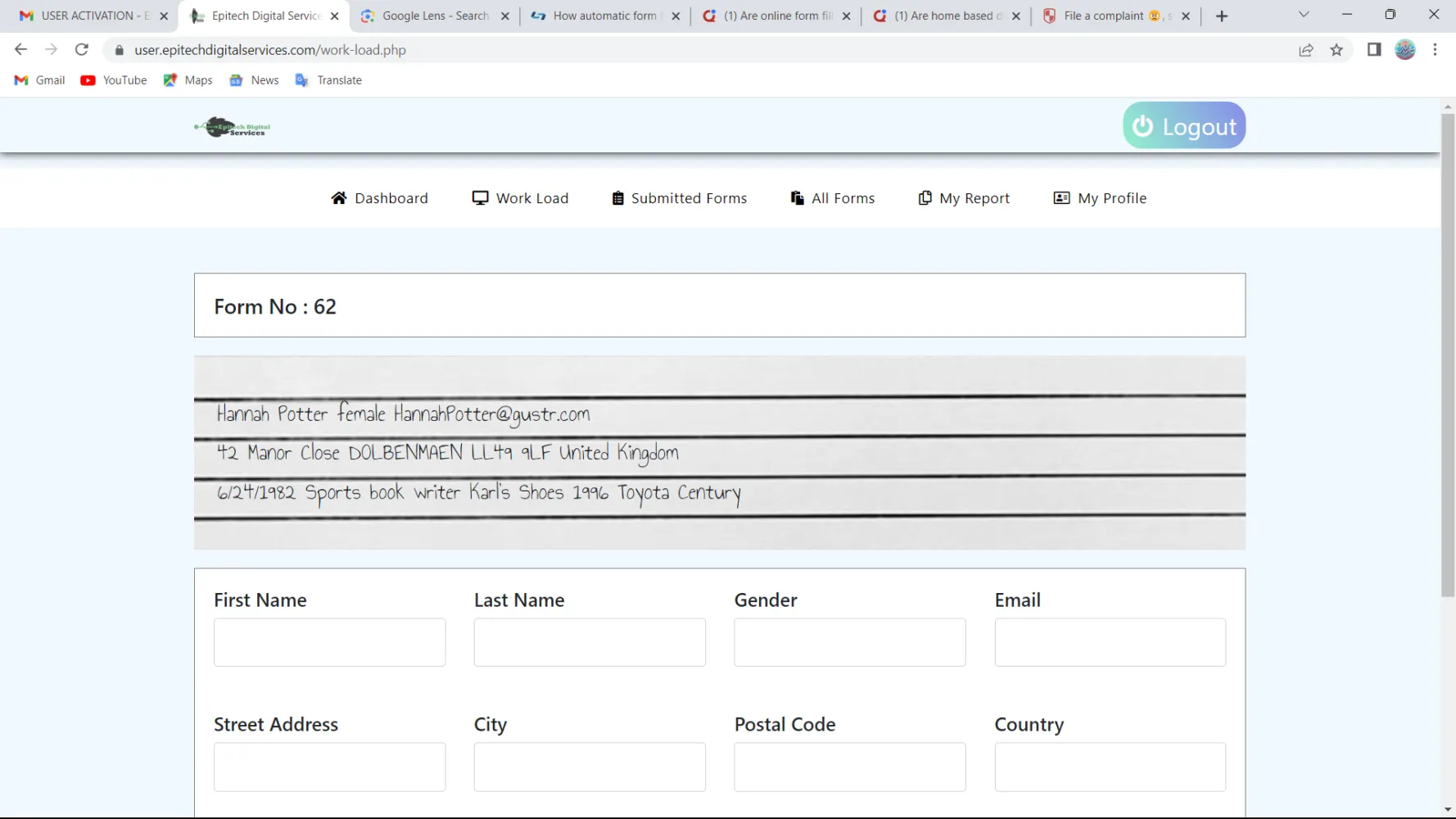1456x819 pixels.
Task: Open the browser side panel
Action: [x=1374, y=50]
